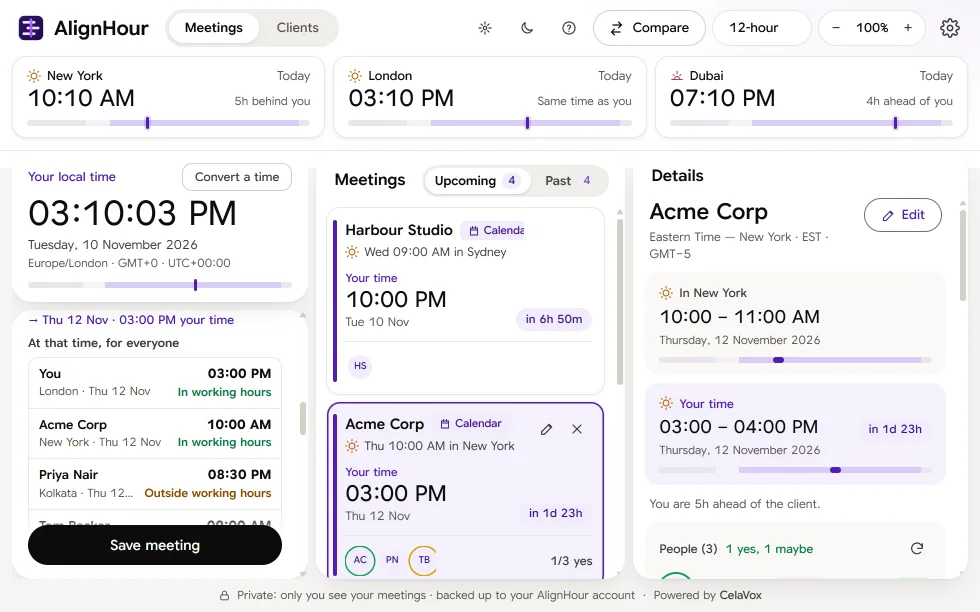Click the local time timeline bar
980x612 pixels.
coord(160,285)
